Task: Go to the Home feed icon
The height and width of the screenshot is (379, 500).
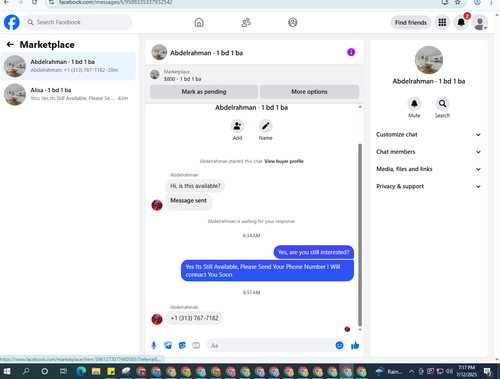Action: click(199, 22)
